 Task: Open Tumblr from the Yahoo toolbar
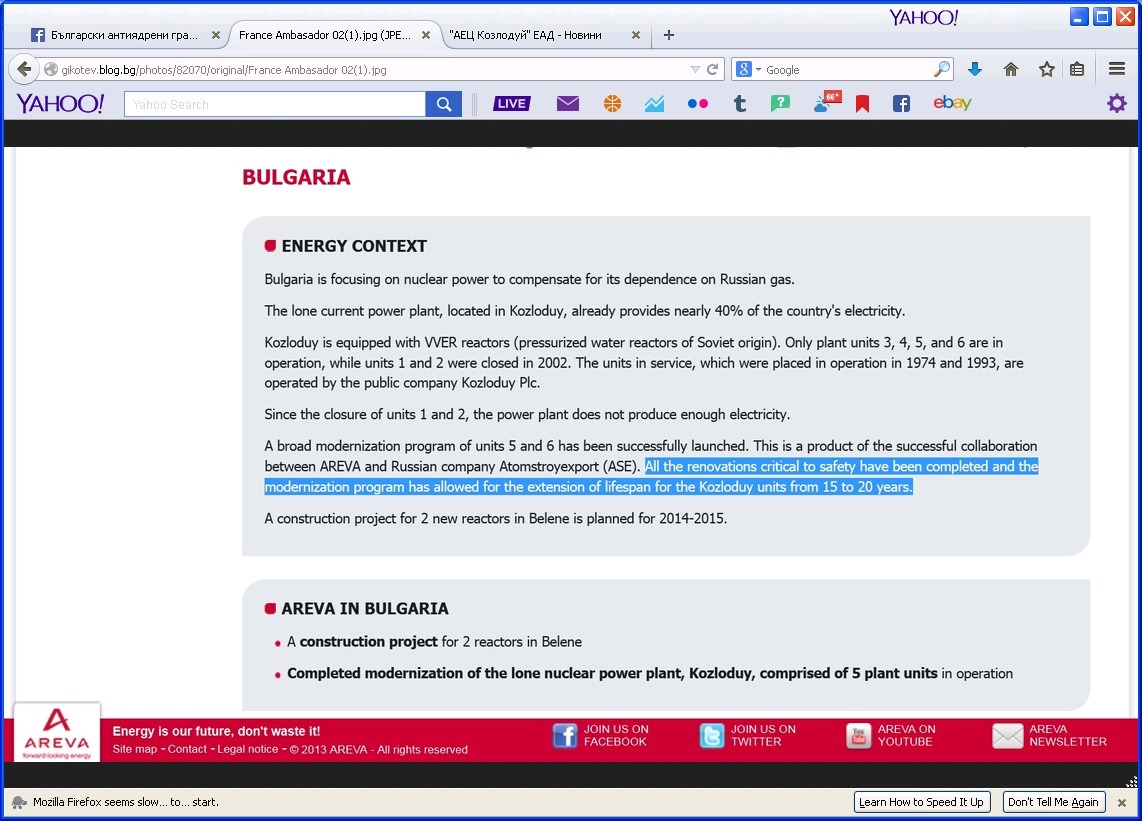coord(740,104)
